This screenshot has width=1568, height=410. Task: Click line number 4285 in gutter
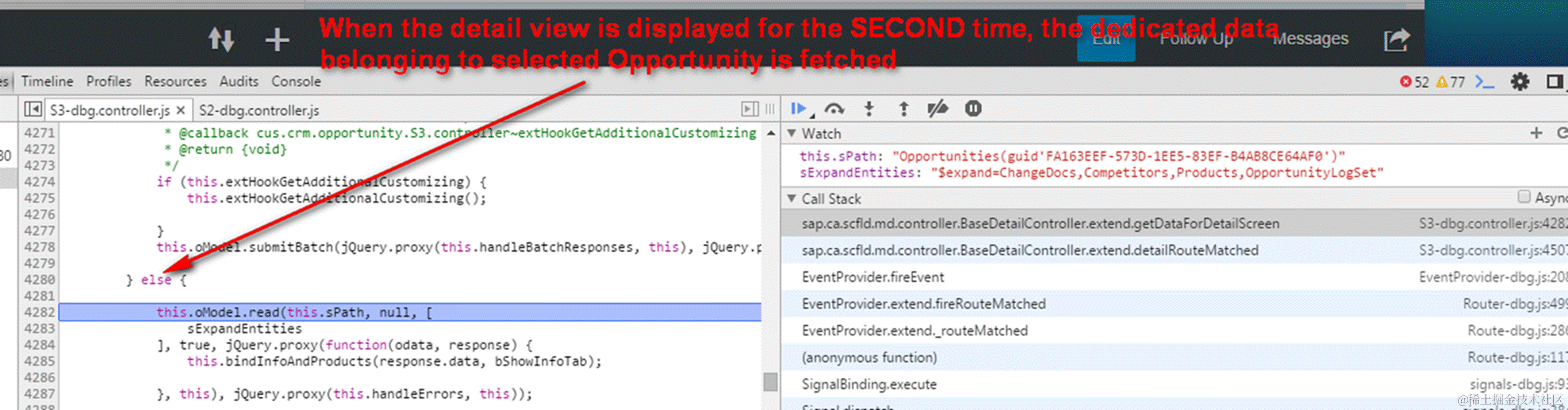coord(39,361)
